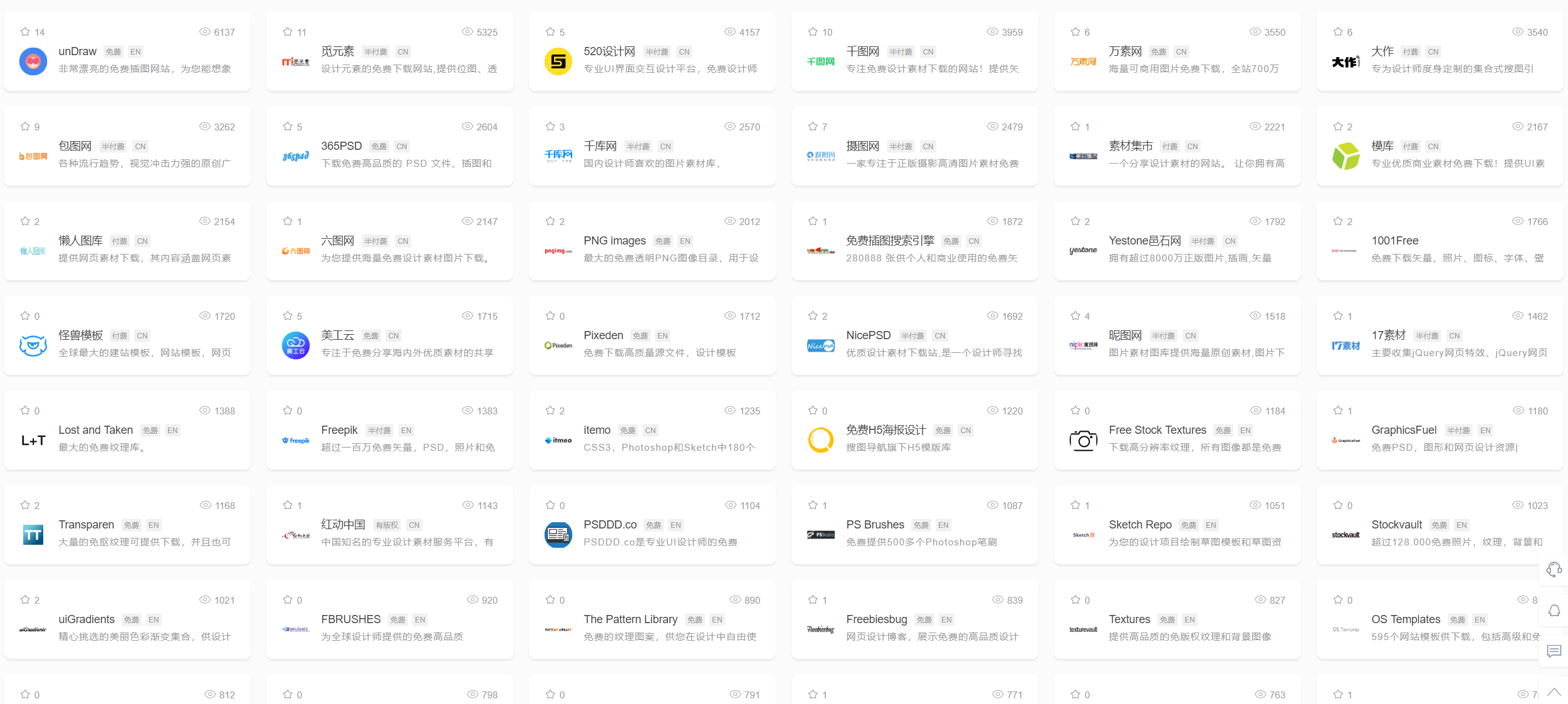Click the 怪兽模板 monster logo icon
The image size is (1568, 704).
point(33,345)
